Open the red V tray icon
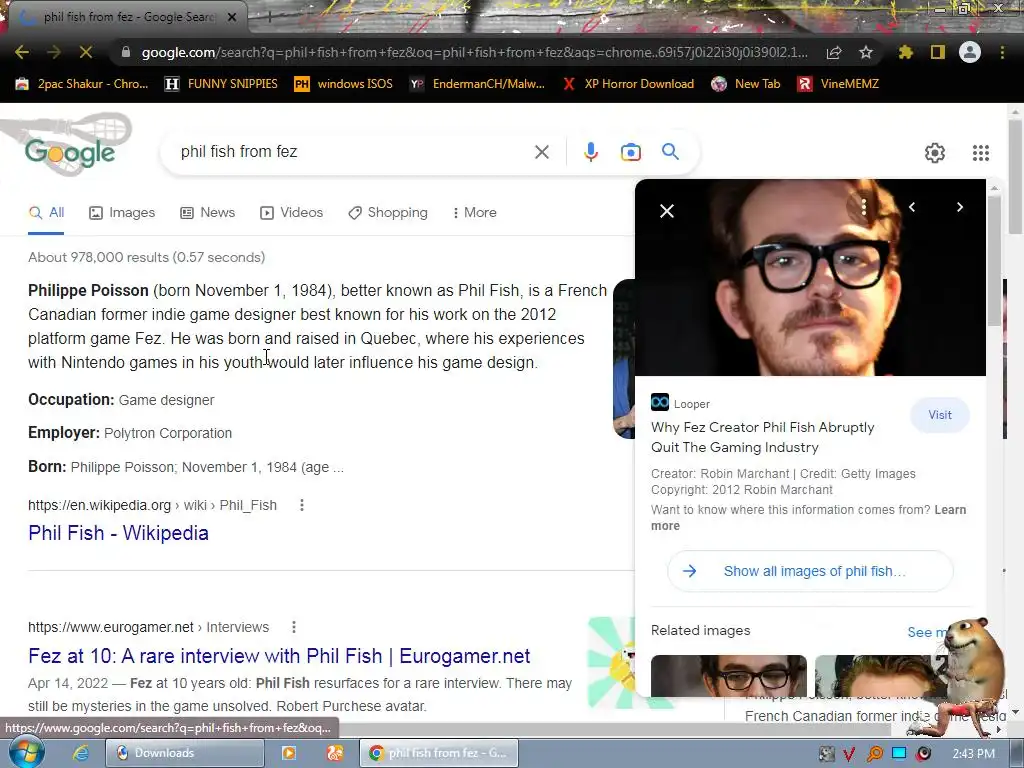This screenshot has width=1024, height=768. tap(850, 754)
